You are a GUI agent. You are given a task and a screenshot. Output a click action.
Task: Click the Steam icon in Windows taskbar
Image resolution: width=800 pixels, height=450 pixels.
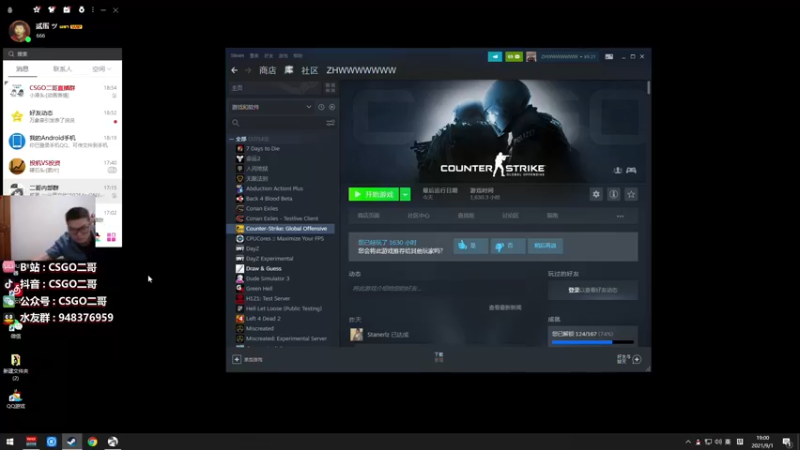72,441
